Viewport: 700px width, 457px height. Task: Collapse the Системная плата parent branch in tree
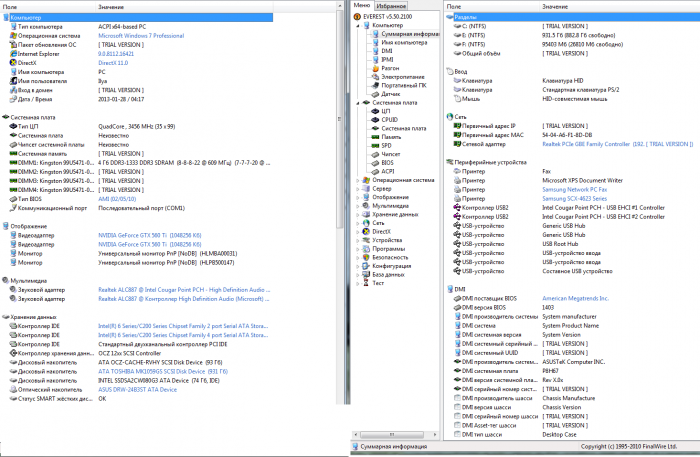click(x=358, y=103)
